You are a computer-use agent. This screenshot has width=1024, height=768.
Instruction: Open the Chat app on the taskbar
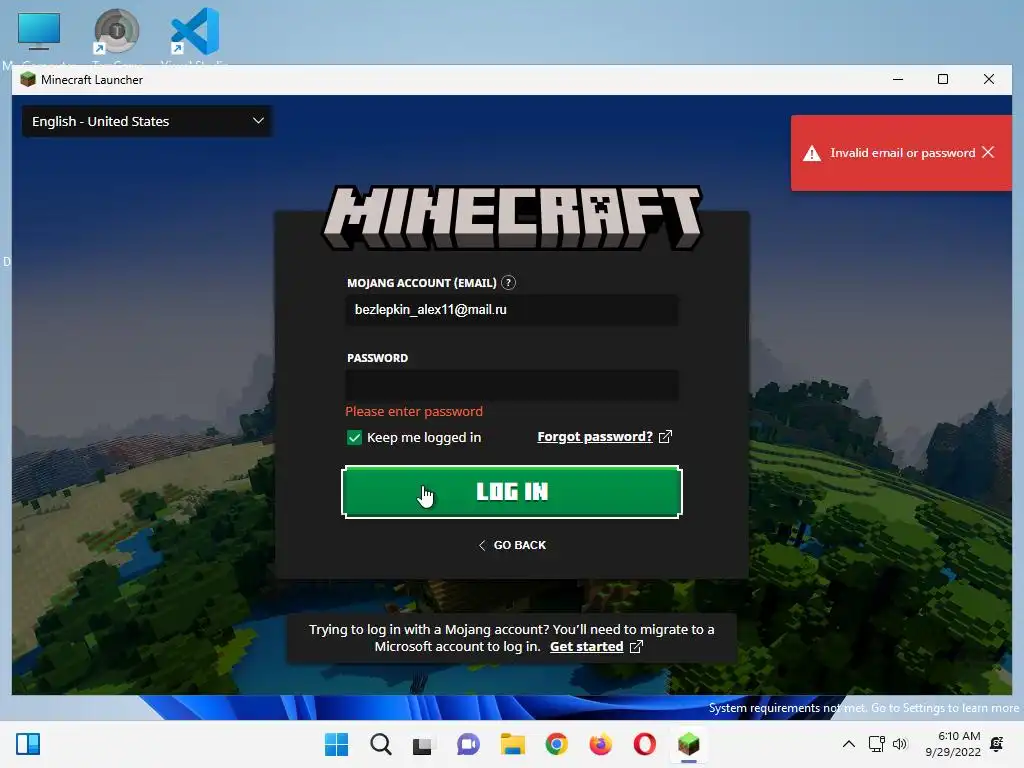click(x=468, y=744)
